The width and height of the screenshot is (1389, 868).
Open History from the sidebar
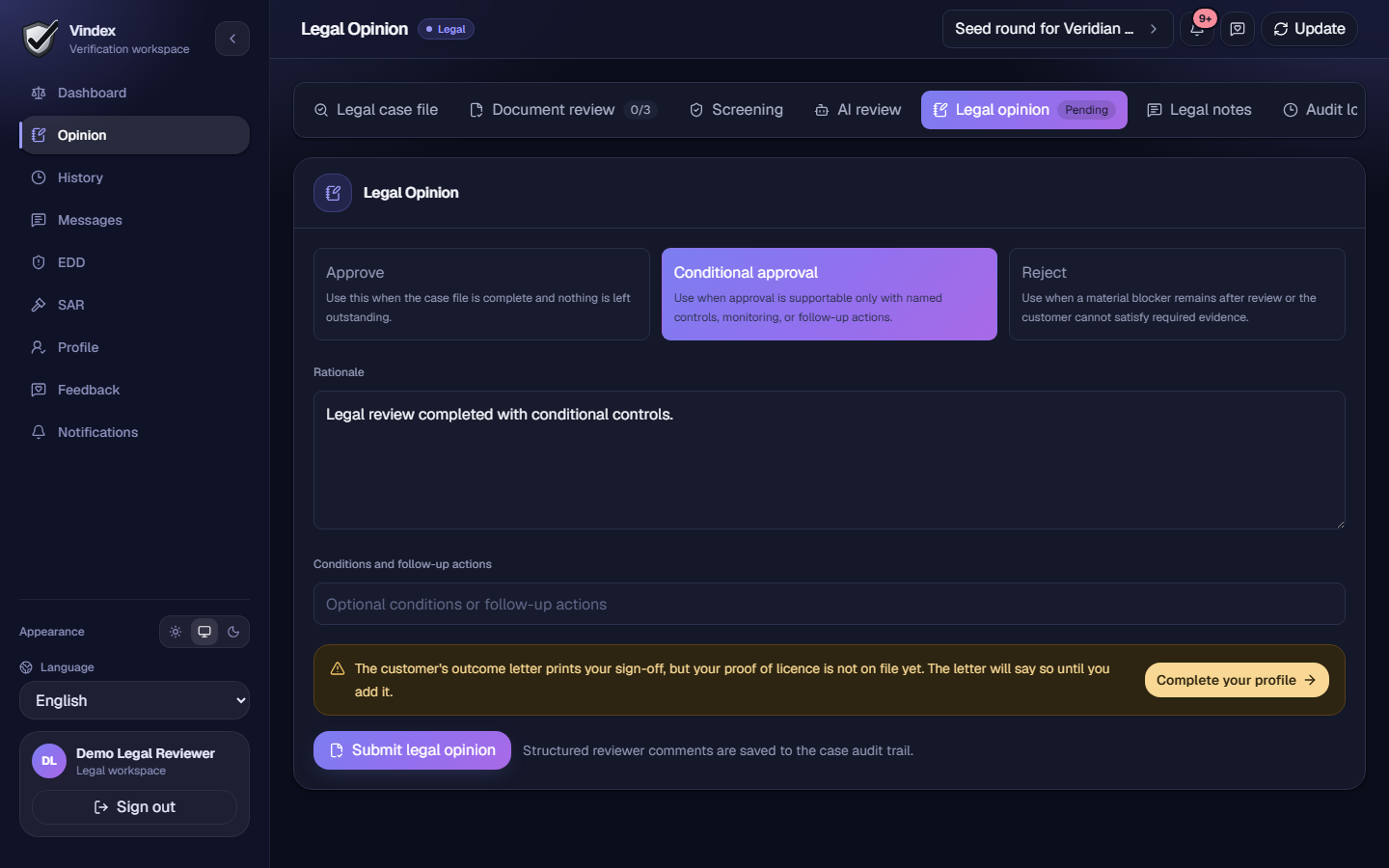coord(134,177)
